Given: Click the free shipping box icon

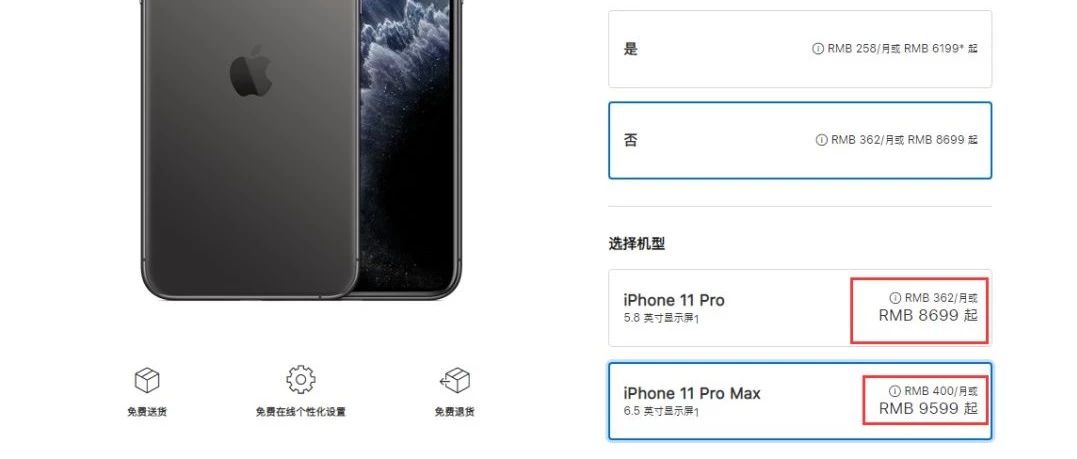Looking at the screenshot, I should (146, 380).
